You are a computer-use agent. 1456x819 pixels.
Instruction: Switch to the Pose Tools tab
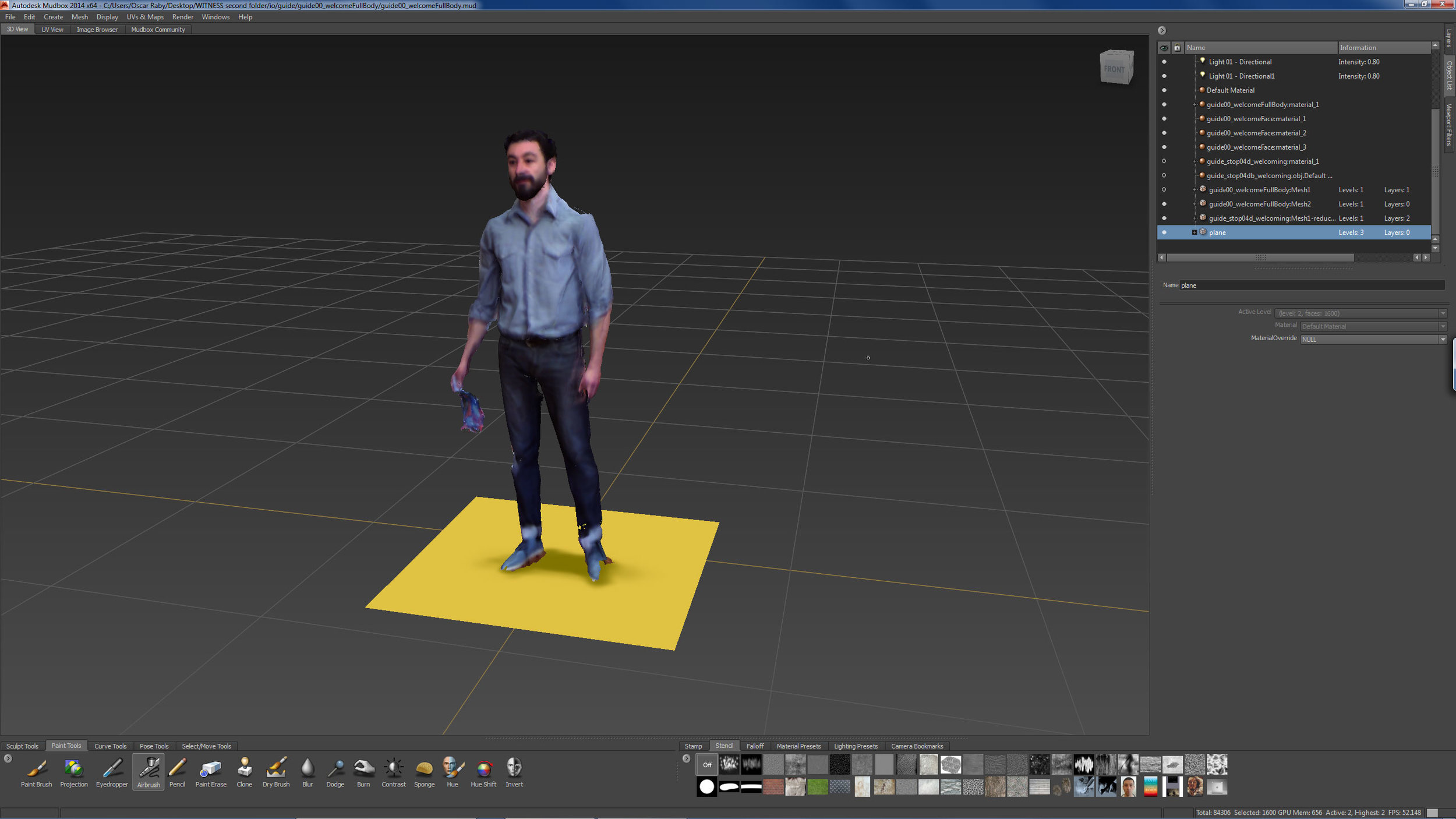pos(154,746)
